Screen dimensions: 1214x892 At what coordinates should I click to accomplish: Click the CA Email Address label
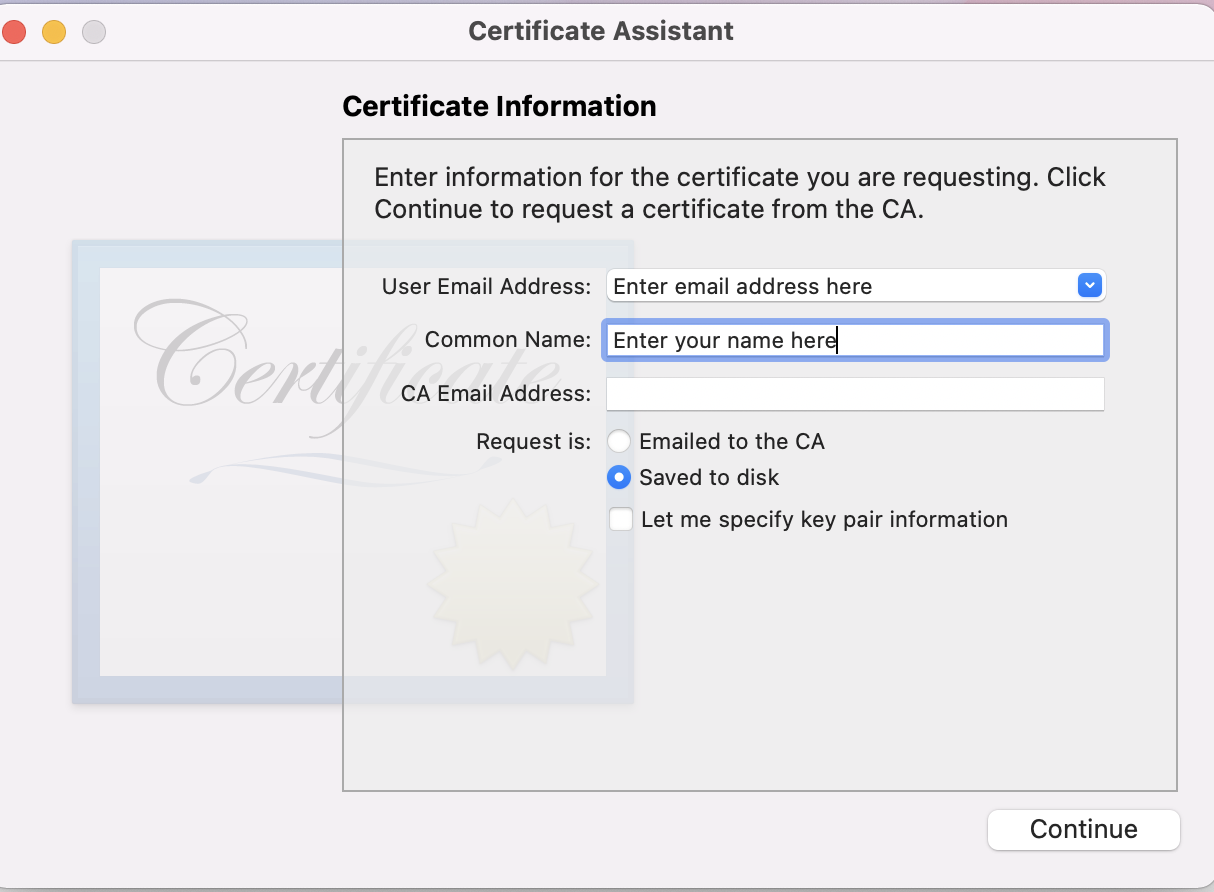pos(496,394)
